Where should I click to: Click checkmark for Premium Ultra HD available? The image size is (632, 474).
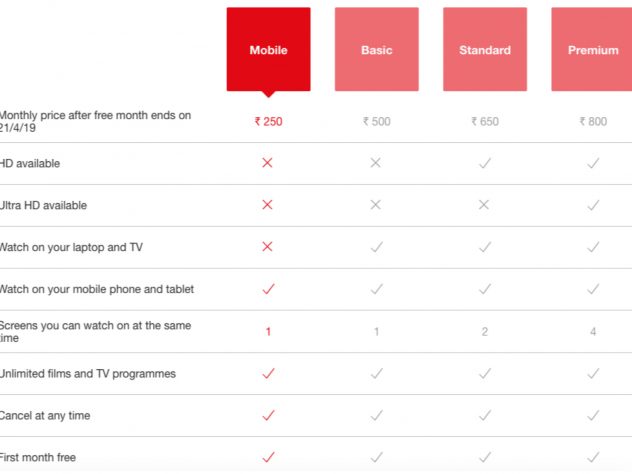point(593,205)
